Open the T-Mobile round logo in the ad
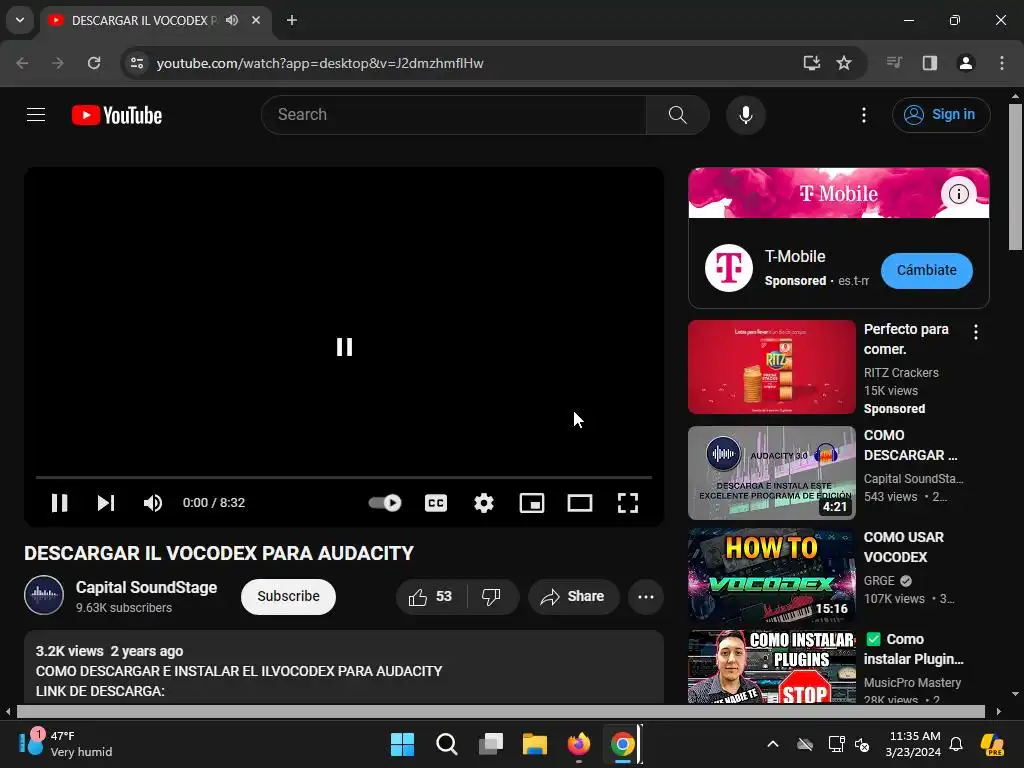This screenshot has height=768, width=1024. 729,268
